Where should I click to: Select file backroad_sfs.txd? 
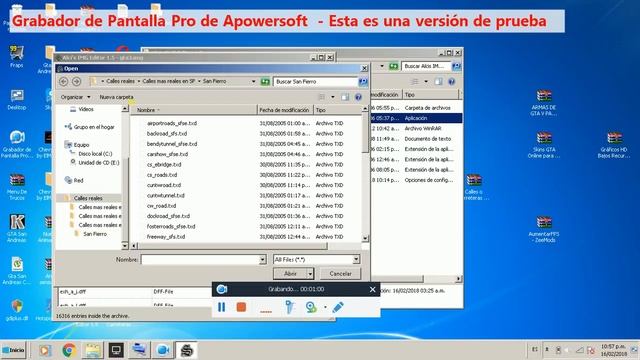tap(167, 133)
